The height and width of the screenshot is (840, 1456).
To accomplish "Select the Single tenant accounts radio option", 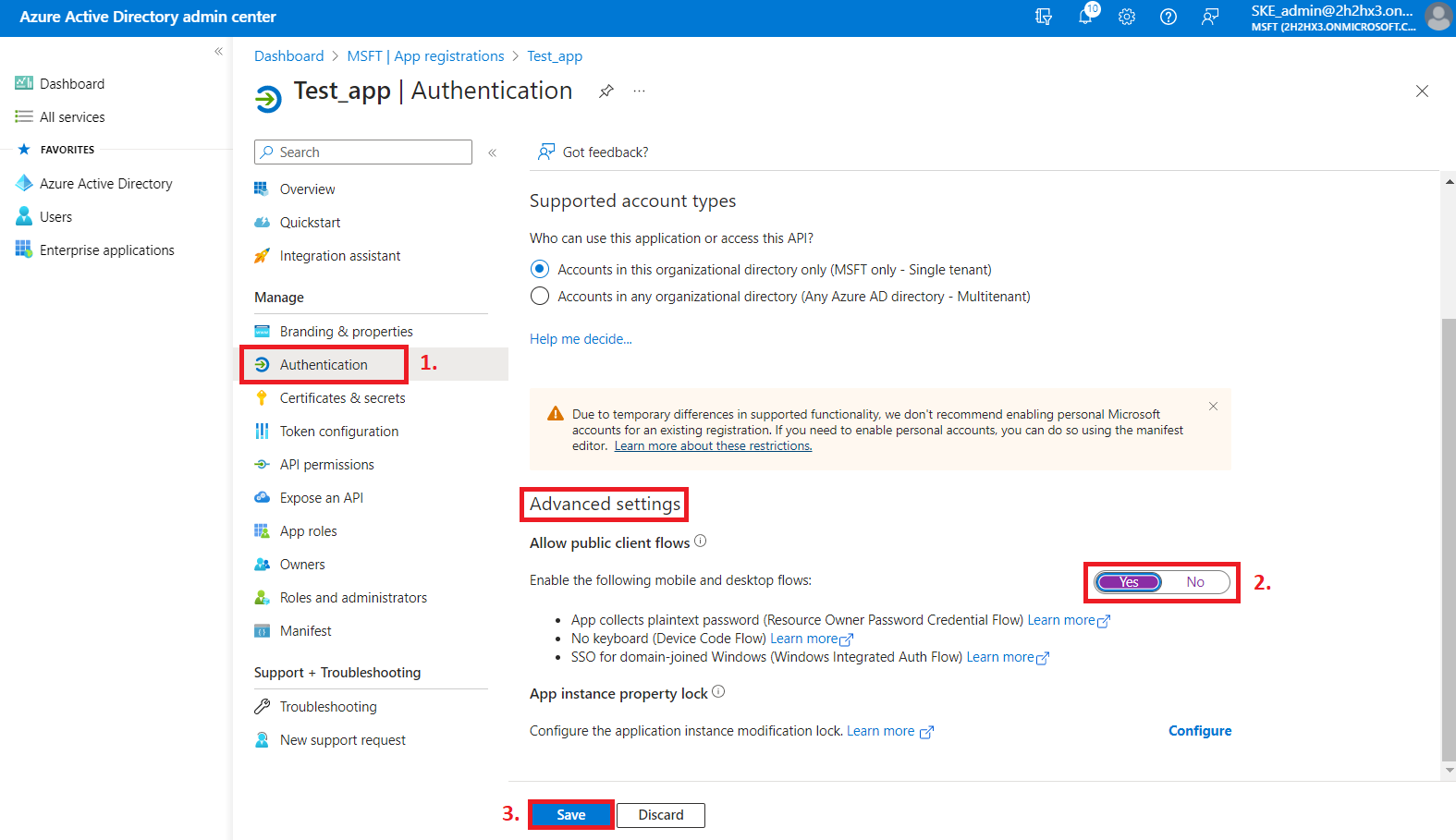I will pos(540,270).
